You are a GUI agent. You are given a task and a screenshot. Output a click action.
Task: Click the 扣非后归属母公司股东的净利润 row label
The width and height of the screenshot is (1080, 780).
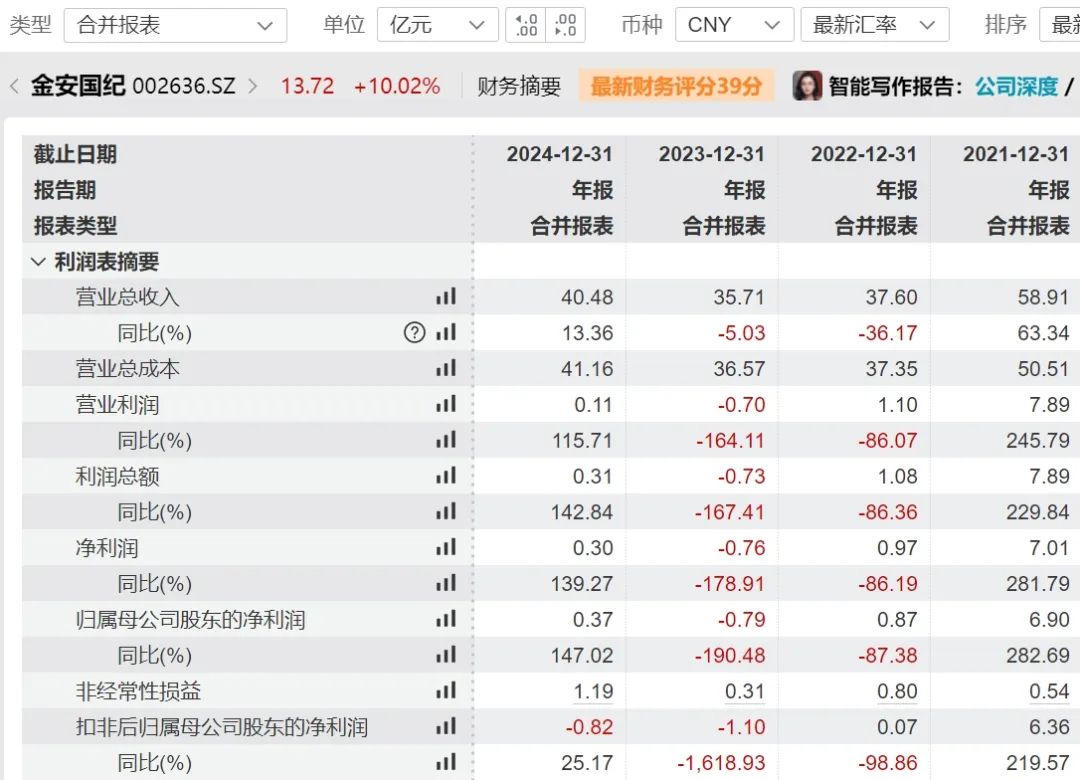(222, 727)
